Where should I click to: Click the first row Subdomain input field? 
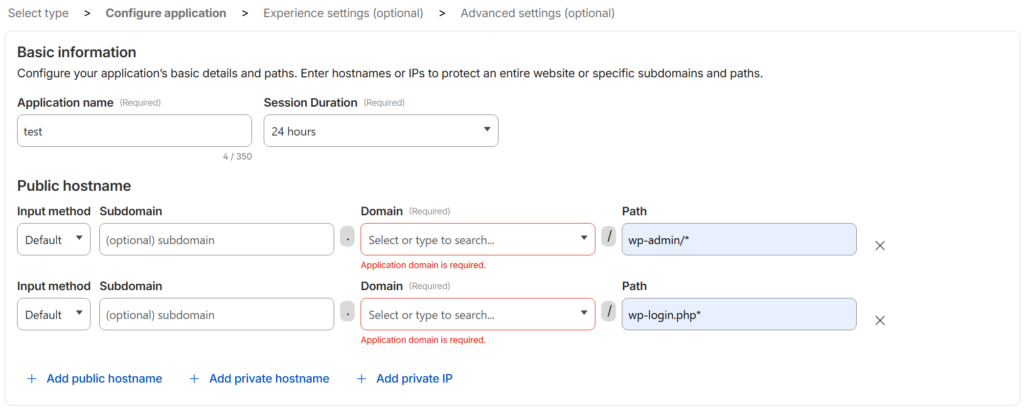(216, 240)
